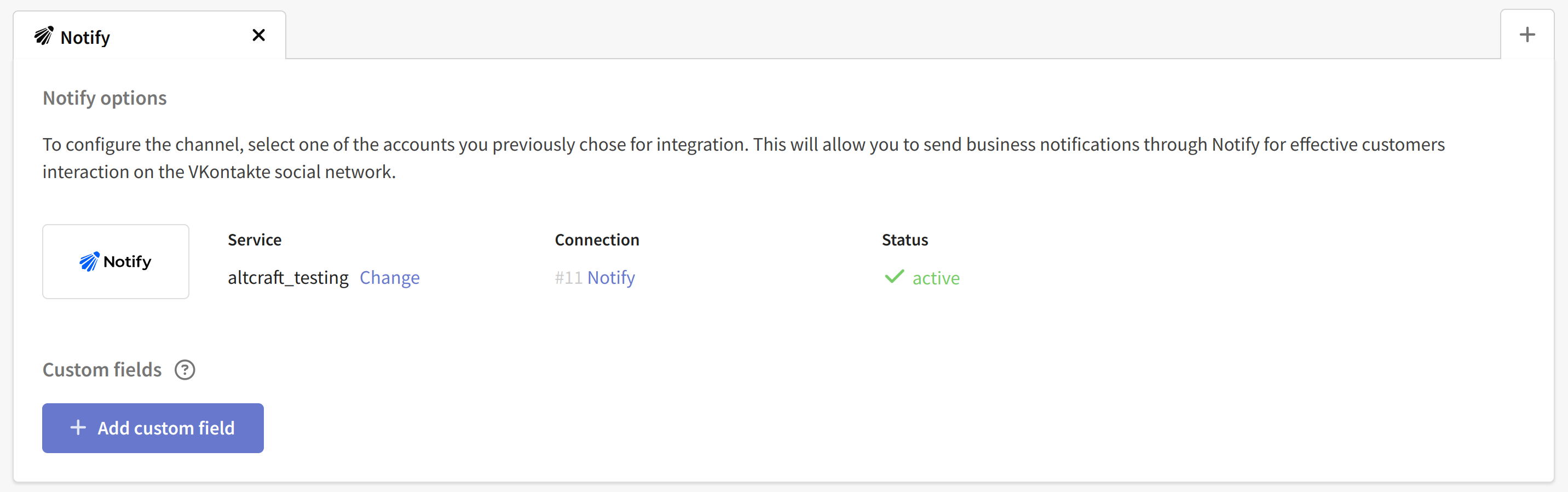Click the Notify options heading
1568x492 pixels.
tap(105, 98)
